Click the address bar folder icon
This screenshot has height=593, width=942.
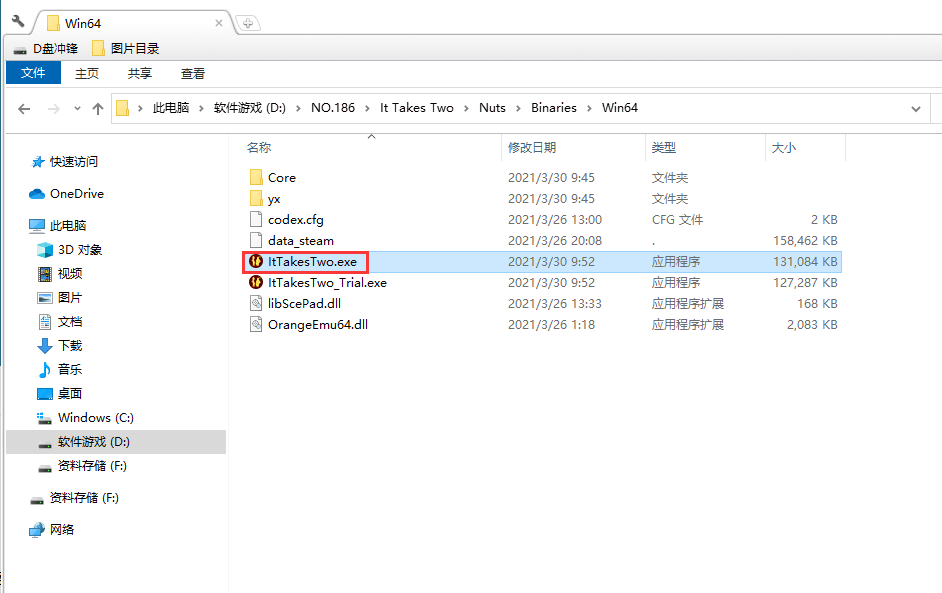[x=123, y=108]
